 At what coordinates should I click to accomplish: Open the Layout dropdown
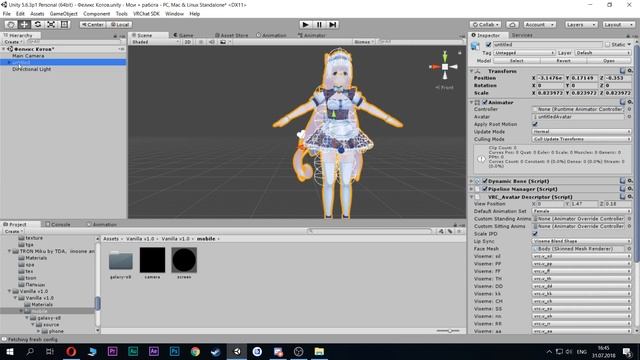pos(618,24)
